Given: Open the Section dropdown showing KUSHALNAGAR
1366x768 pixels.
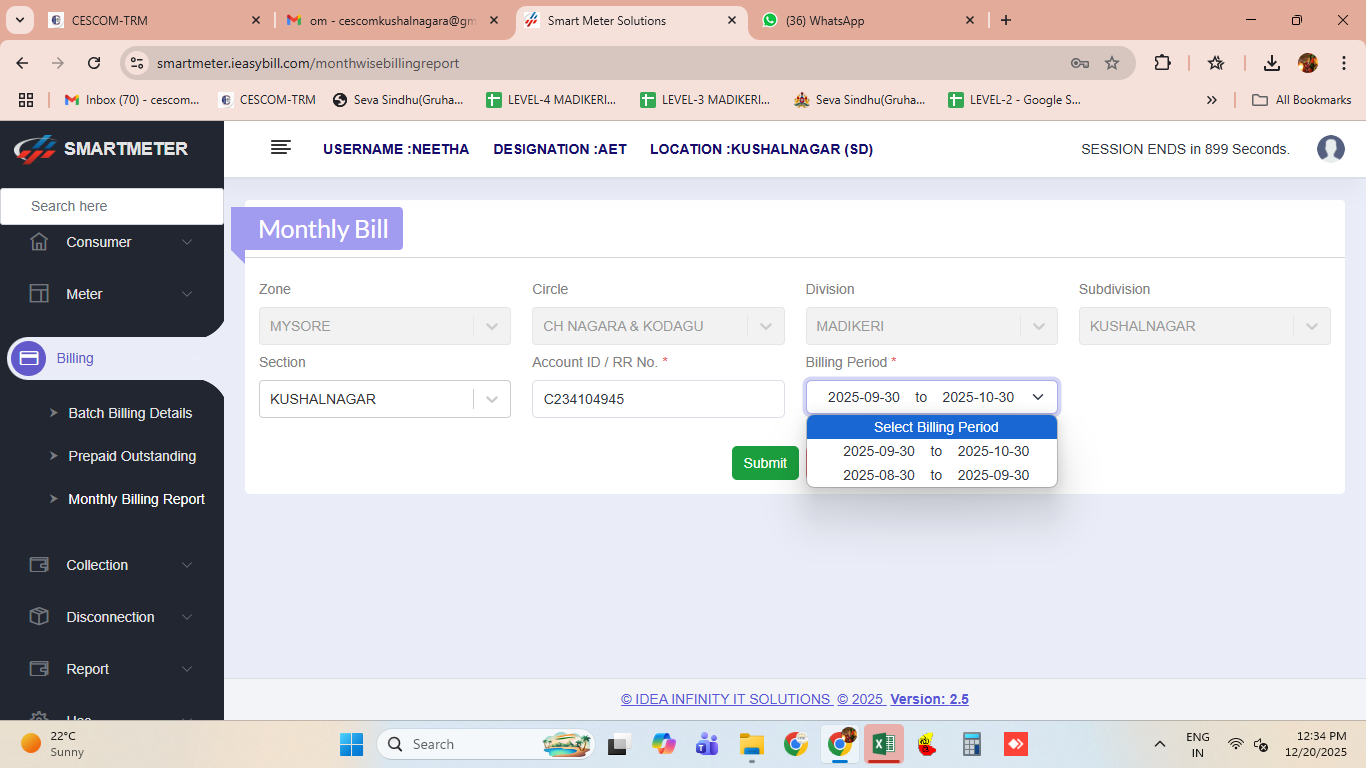Looking at the screenshot, I should point(385,399).
